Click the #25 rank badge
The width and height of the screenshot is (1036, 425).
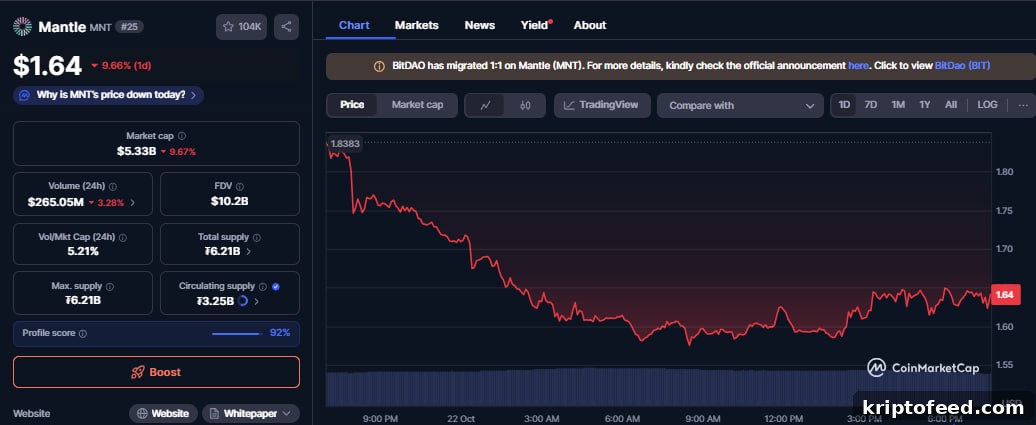tap(130, 26)
